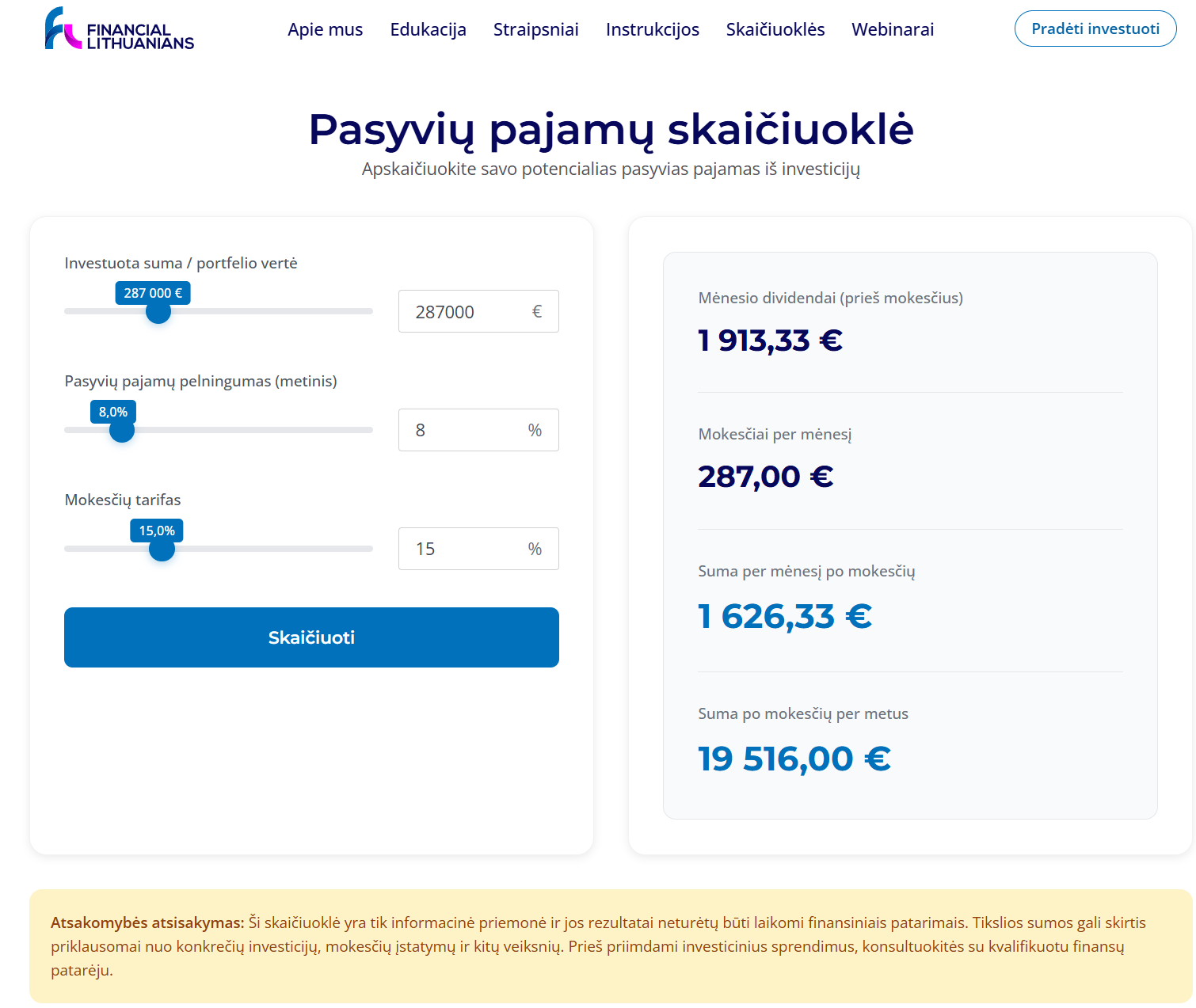Open the Webinarai page

[x=892, y=29]
